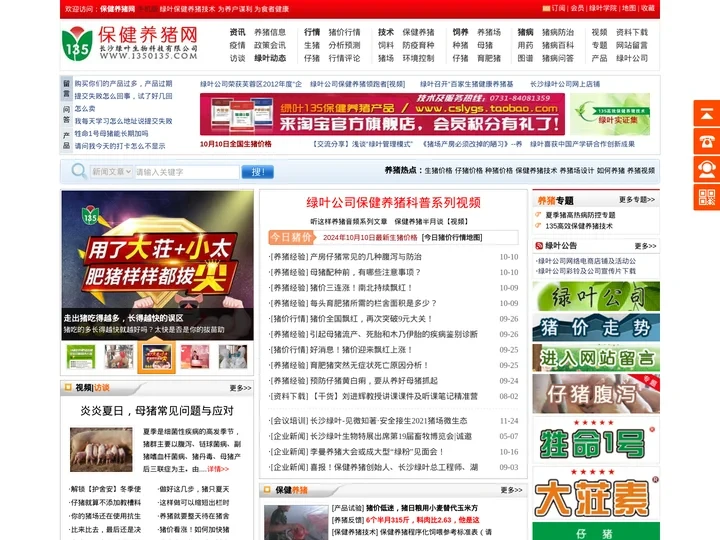Click the keyword search input field
Screen dimensions: 720x540
pyautogui.click(x=186, y=172)
